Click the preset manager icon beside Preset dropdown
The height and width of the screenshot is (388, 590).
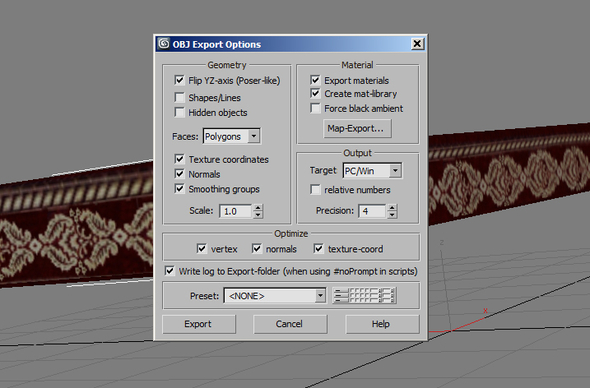364,295
